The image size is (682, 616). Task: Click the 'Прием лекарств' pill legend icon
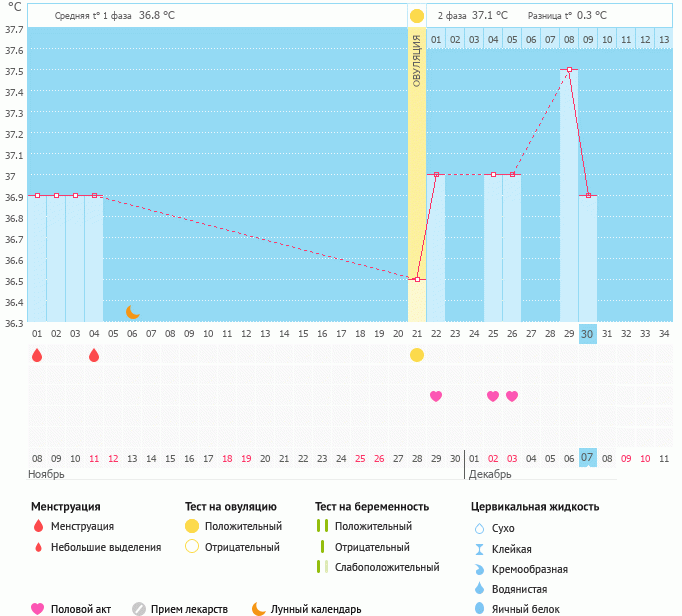click(x=139, y=608)
